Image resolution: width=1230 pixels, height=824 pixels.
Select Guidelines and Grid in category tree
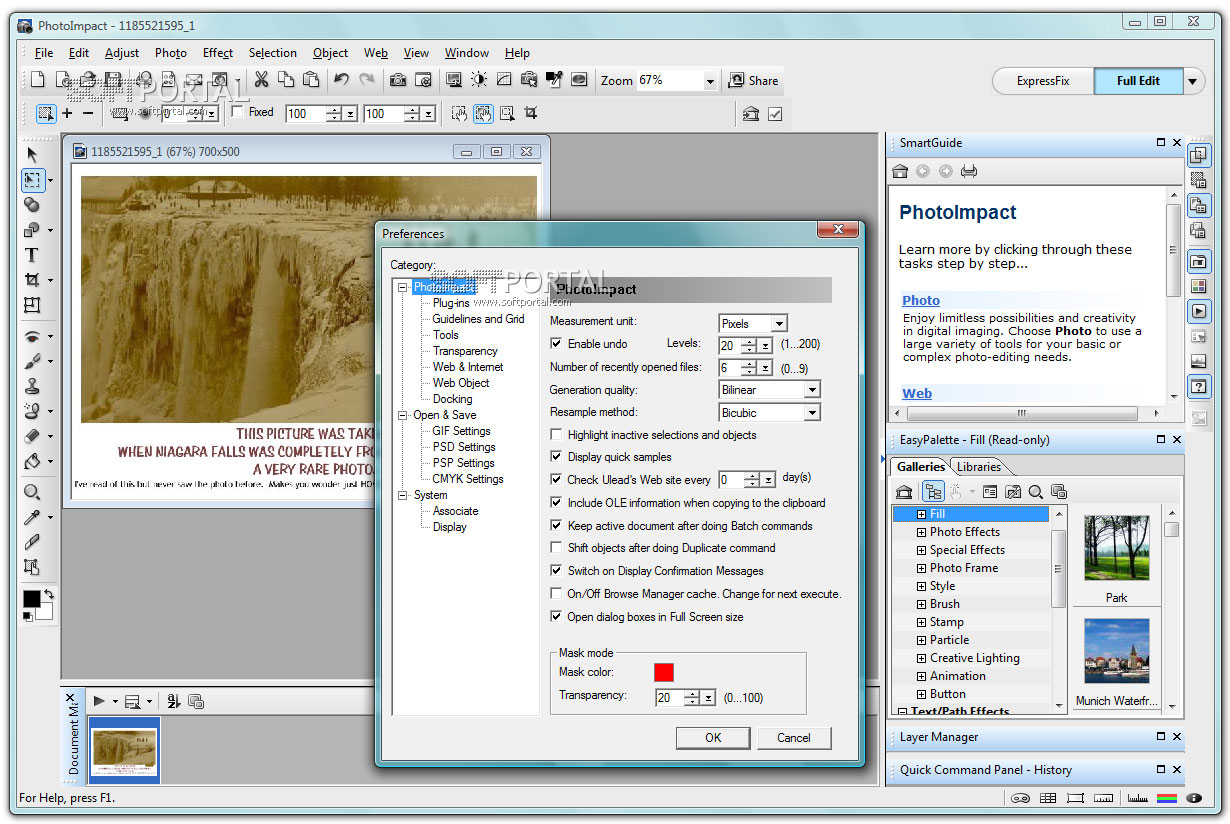tap(478, 319)
